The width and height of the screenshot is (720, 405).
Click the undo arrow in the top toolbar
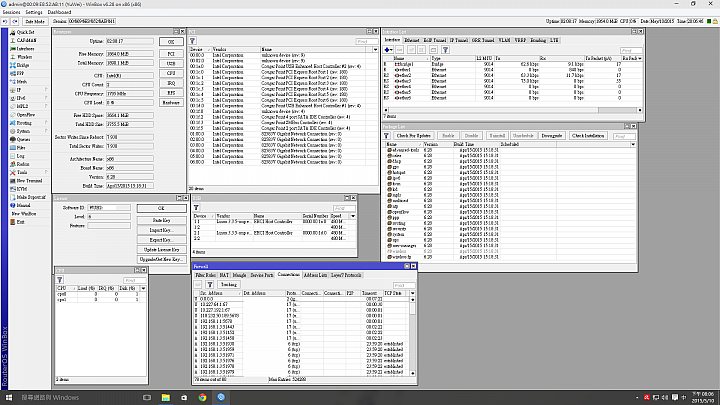pos(5,22)
